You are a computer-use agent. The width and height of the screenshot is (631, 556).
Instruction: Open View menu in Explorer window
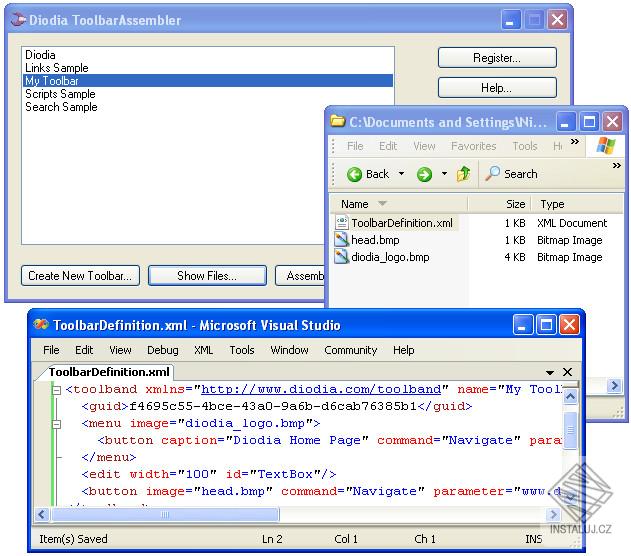[424, 146]
